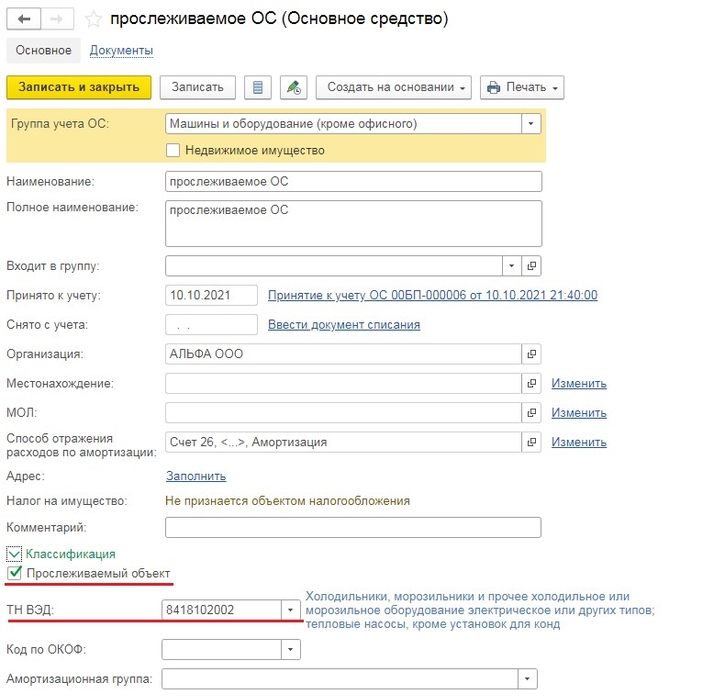Switch to the Документы tab
This screenshot has width=714, height=696.
(121, 50)
